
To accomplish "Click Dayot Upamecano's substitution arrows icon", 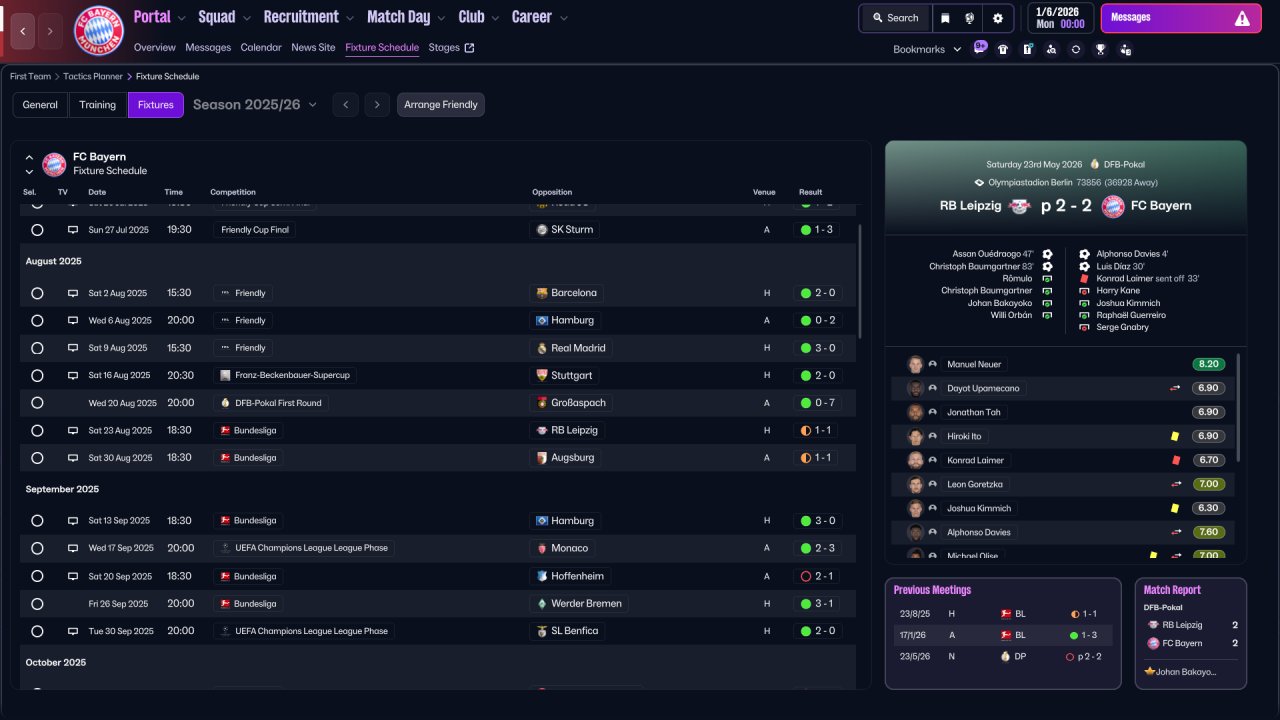I will point(1176,388).
